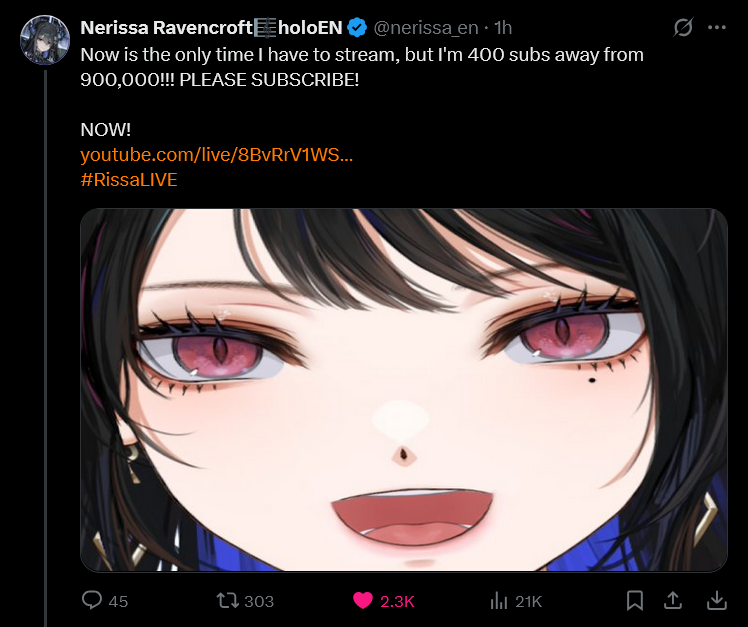Click the @nerissa_en handle
Image resolution: width=748 pixels, height=627 pixels.
426,28
